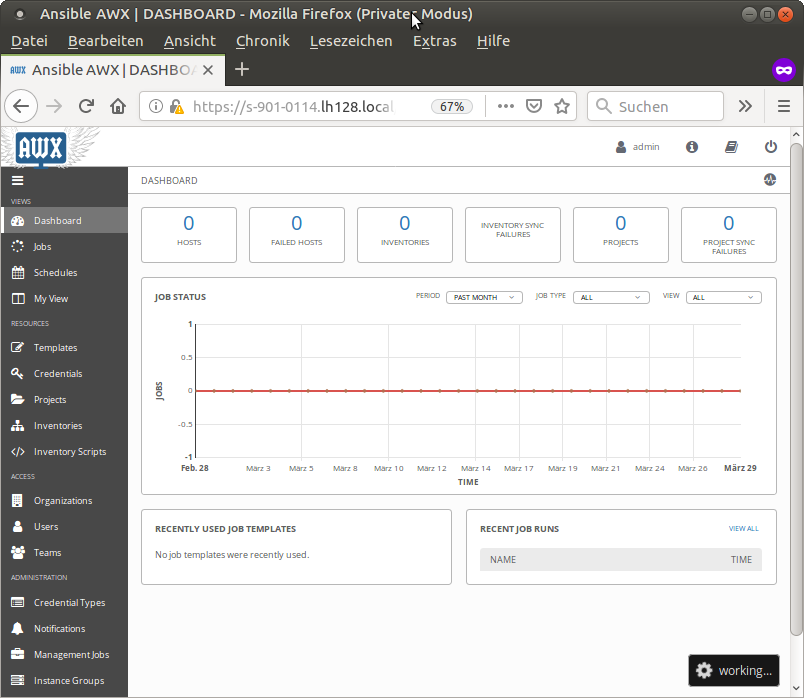This screenshot has width=804, height=698.
Task: Click the Firefox home button
Action: 118,106
